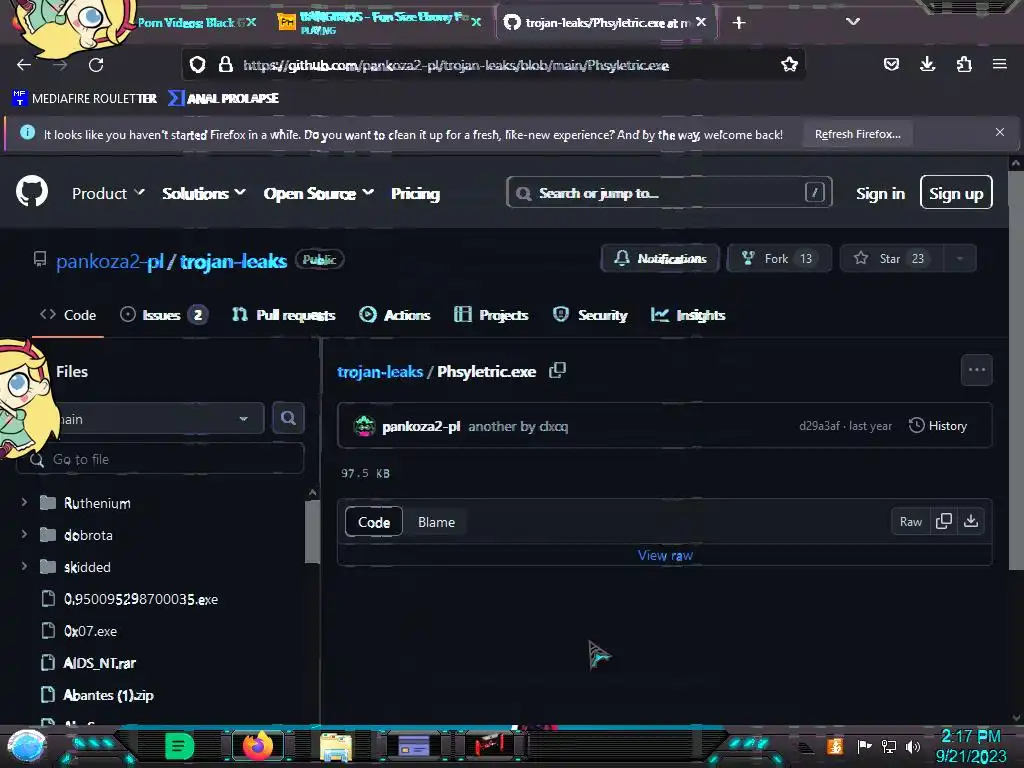Bookmark this page with the star icon

point(790,64)
